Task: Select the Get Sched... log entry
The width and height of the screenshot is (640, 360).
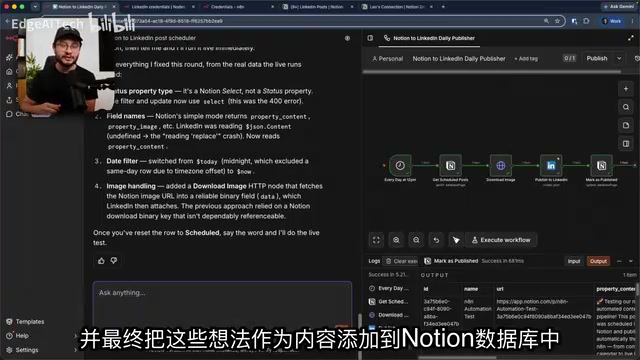Action: 389,302
